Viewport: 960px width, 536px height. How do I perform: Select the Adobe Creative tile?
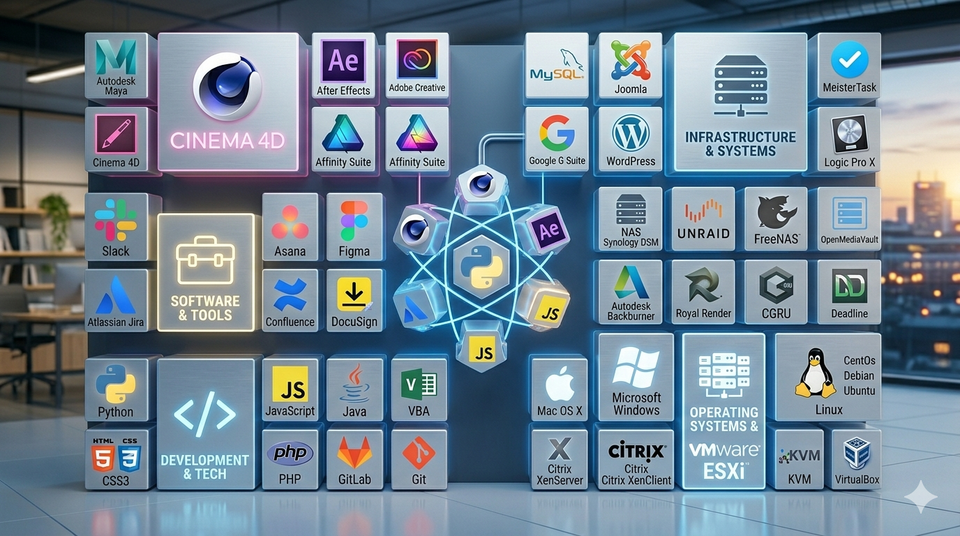(x=417, y=65)
